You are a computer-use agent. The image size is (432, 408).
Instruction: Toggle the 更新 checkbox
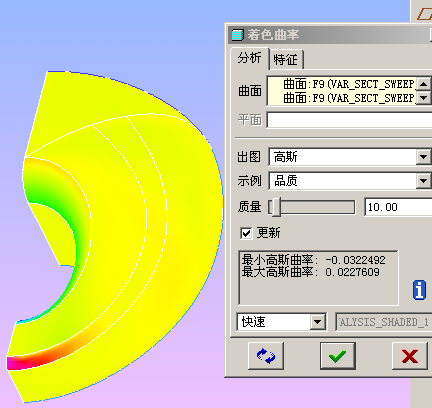[246, 233]
